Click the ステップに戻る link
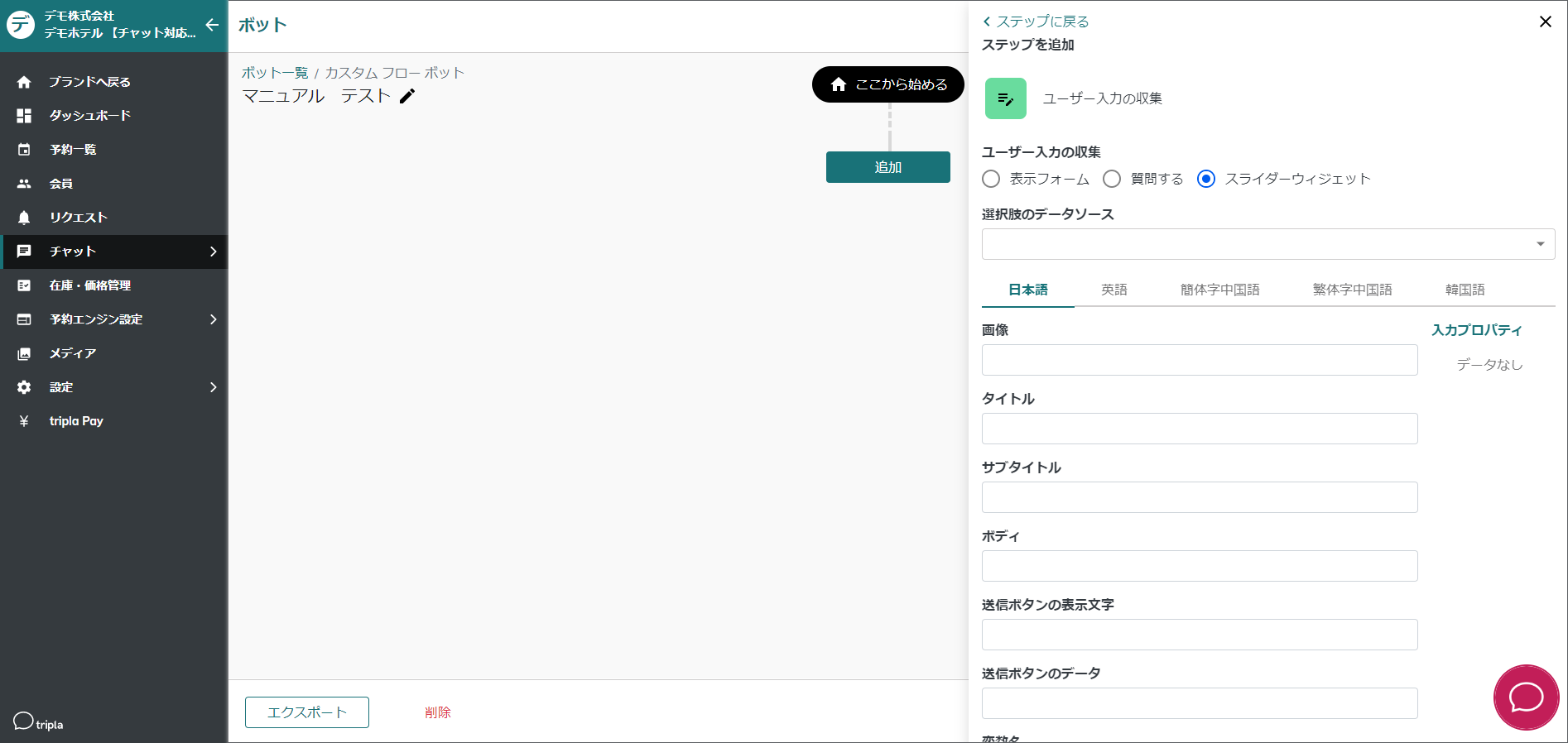Screen dimensions: 1568x743 1037,22
